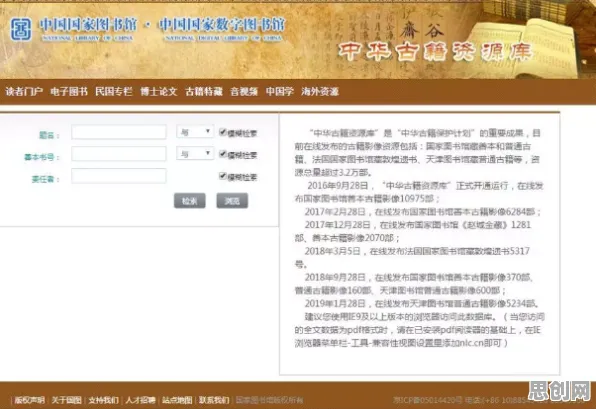
Task: Click the 中国国家数字图书馆 header title
Action: pos(222,25)
